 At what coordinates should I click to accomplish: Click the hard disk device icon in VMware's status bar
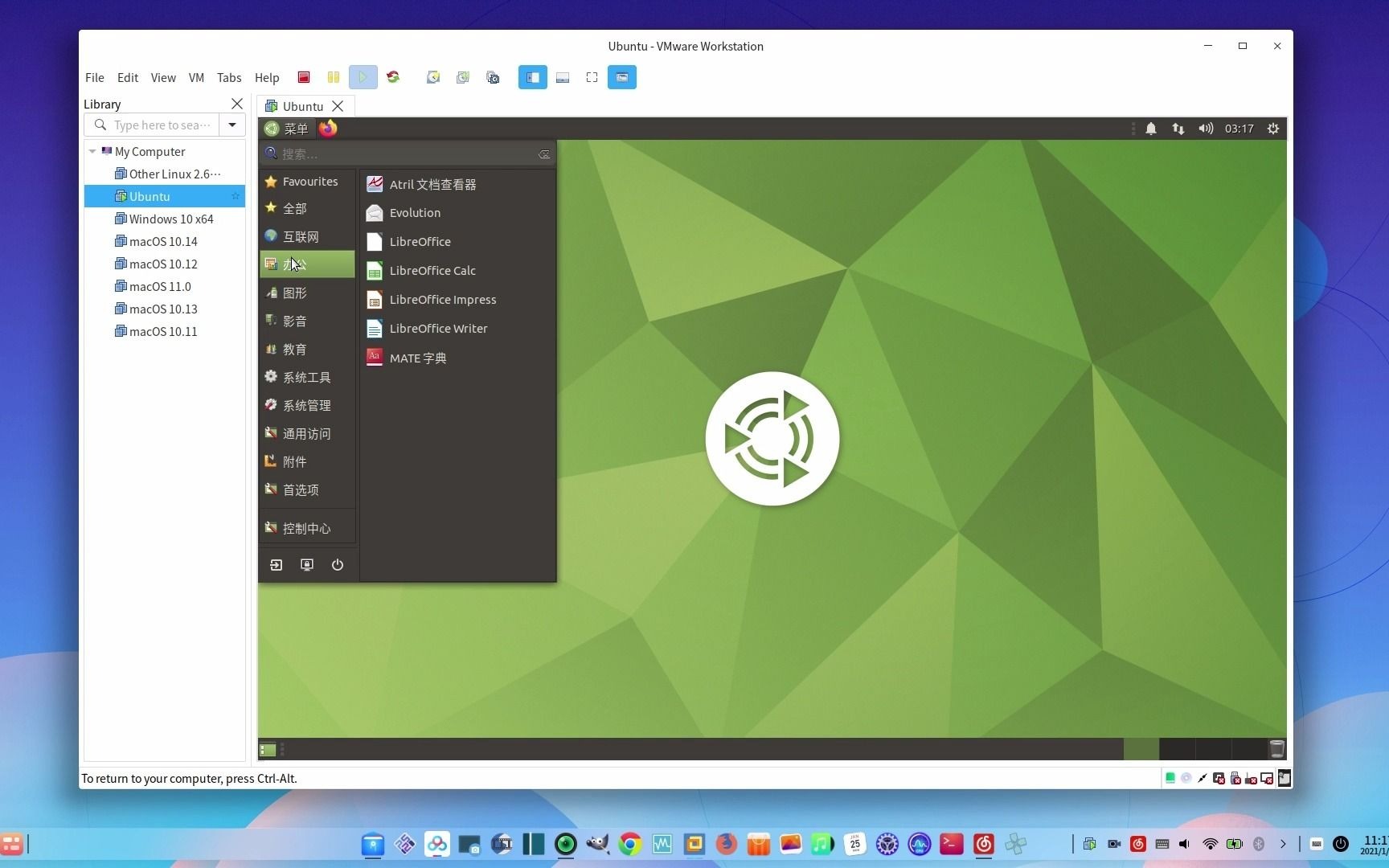[x=1170, y=778]
